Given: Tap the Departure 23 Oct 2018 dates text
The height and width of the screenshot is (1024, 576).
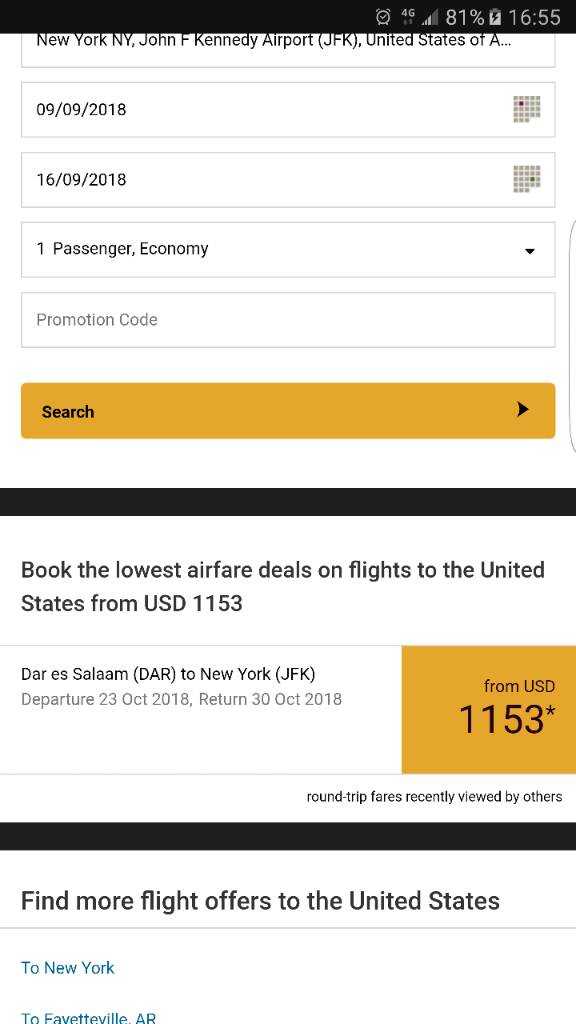Looking at the screenshot, I should 182,699.
